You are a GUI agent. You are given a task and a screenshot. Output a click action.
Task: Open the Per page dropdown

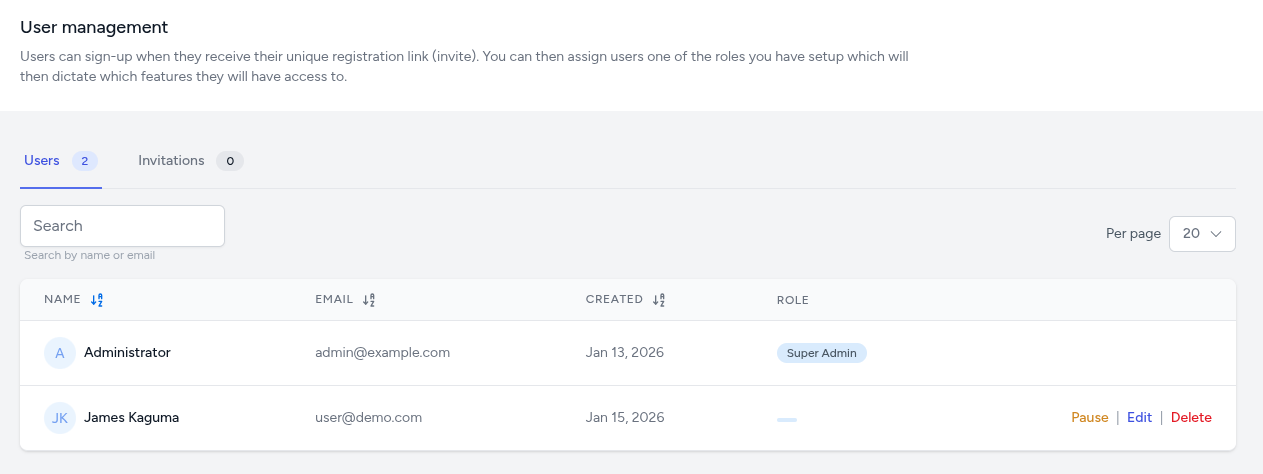coord(1202,233)
